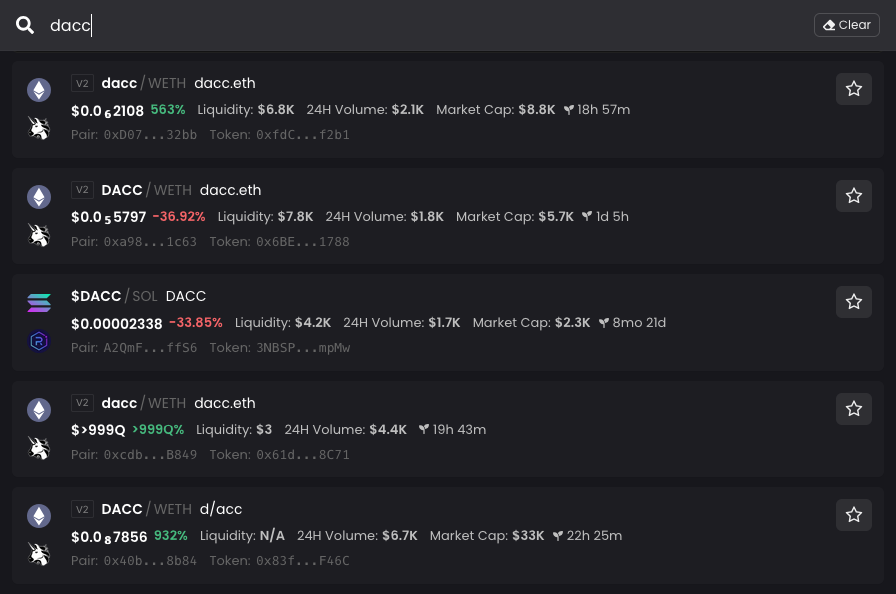Click the Ethereum icon on first result

[39, 90]
